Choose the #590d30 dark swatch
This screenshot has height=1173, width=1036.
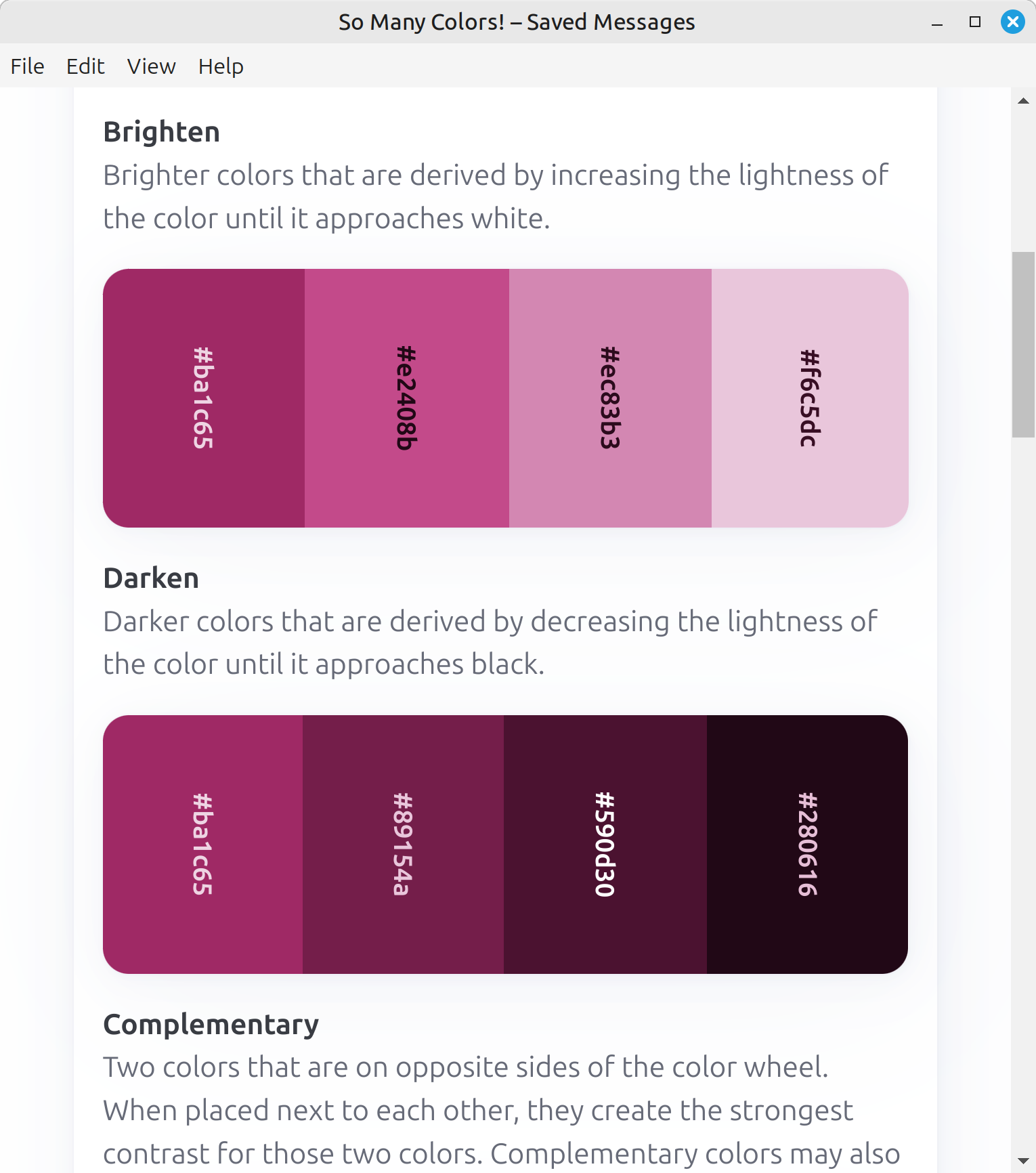pyautogui.click(x=605, y=845)
